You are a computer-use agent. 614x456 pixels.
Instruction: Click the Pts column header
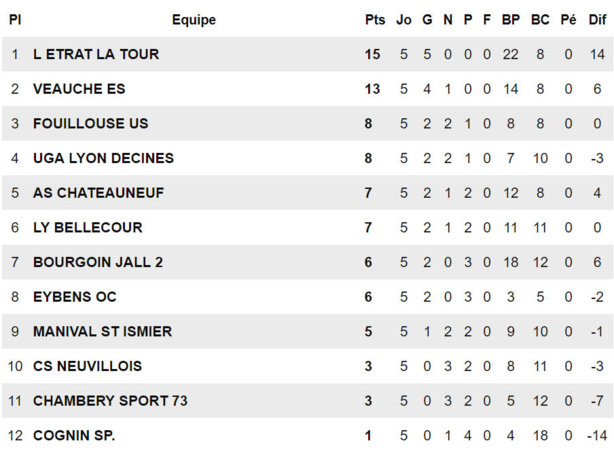pos(374,20)
